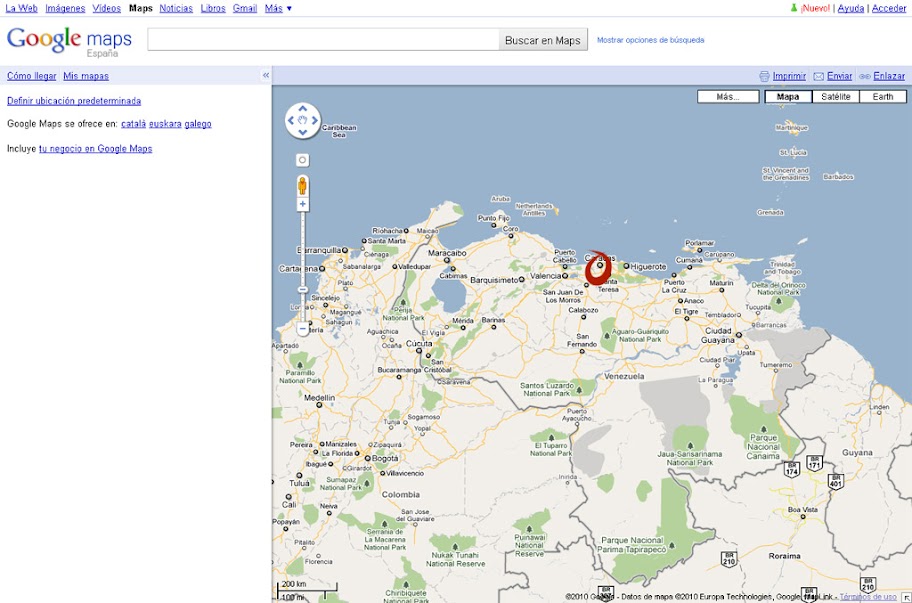Click the BR 174 highway shield
The image size is (912, 603).
coord(792,469)
